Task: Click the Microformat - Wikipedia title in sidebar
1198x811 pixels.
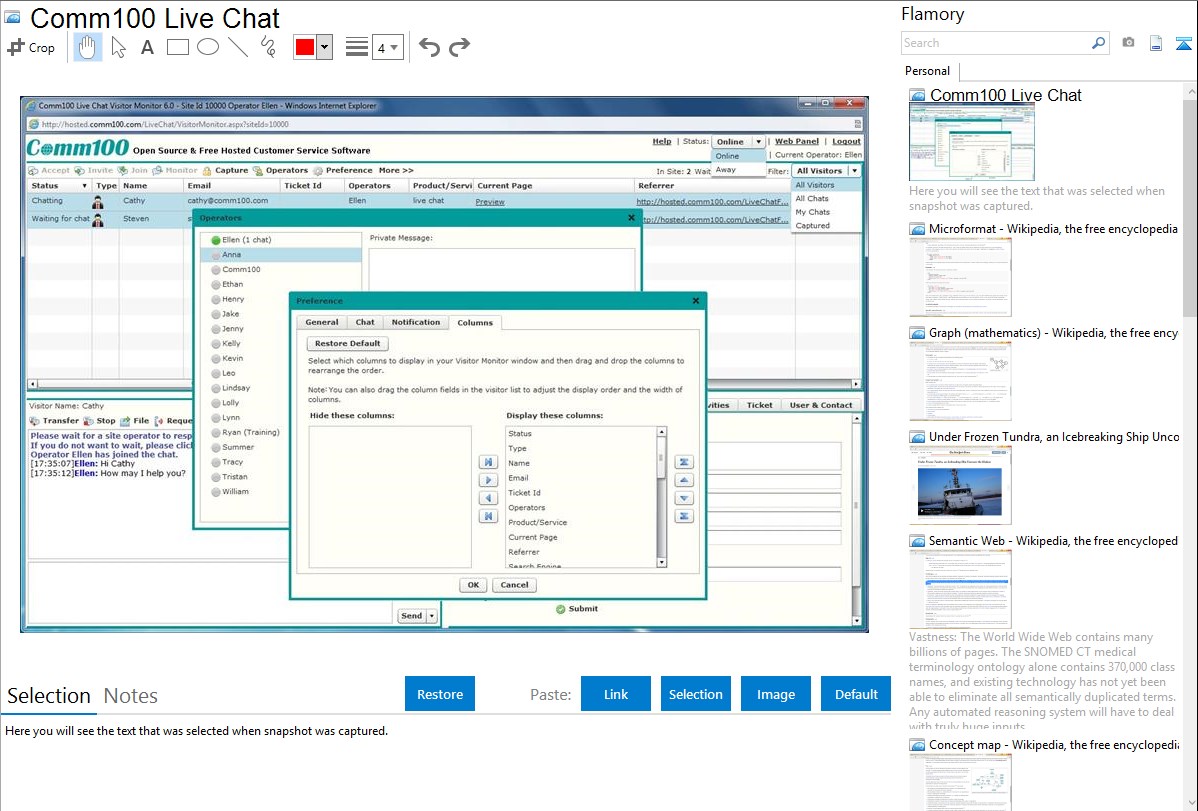Action: pos(1054,229)
